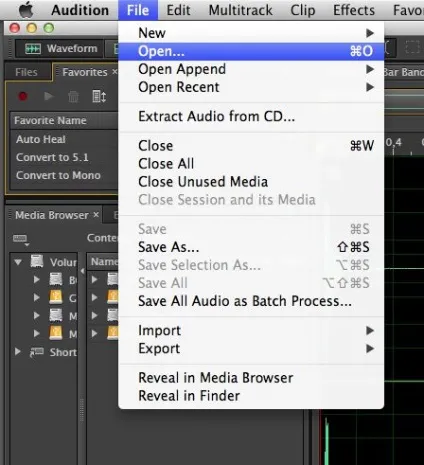
Task: Open the Multitrack menu
Action: pos(240,10)
